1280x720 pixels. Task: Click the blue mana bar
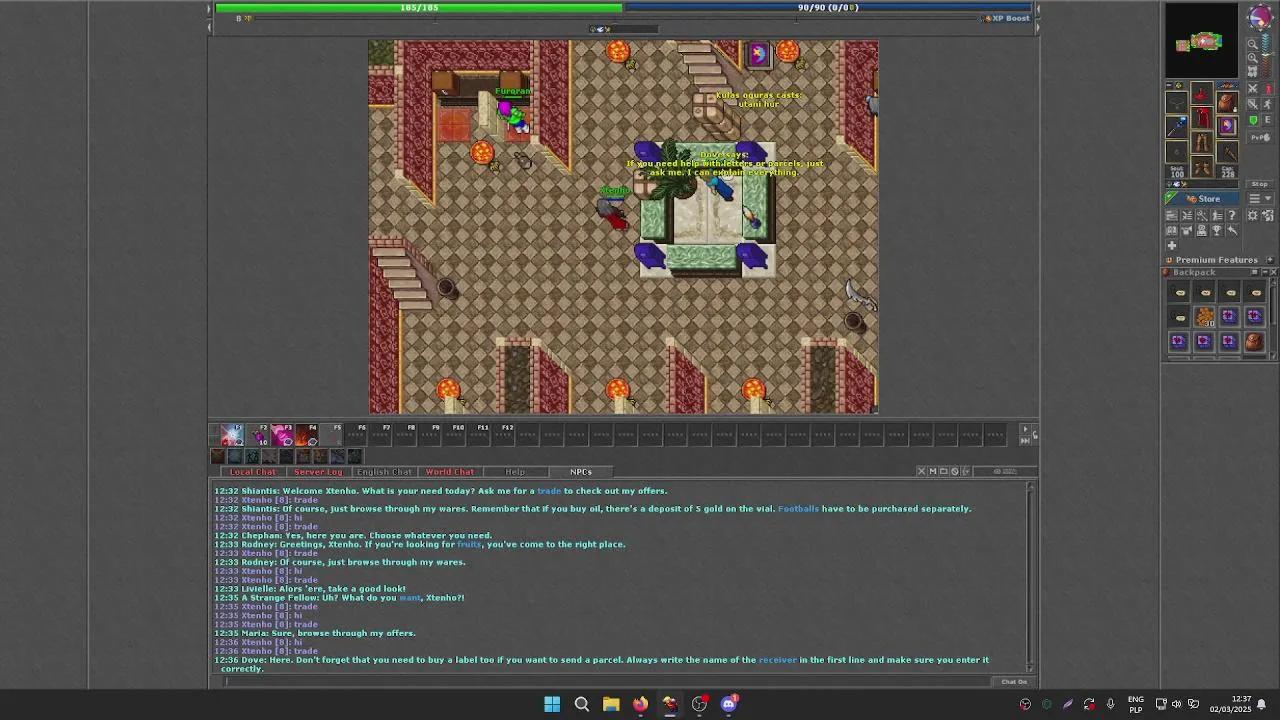point(828,7)
